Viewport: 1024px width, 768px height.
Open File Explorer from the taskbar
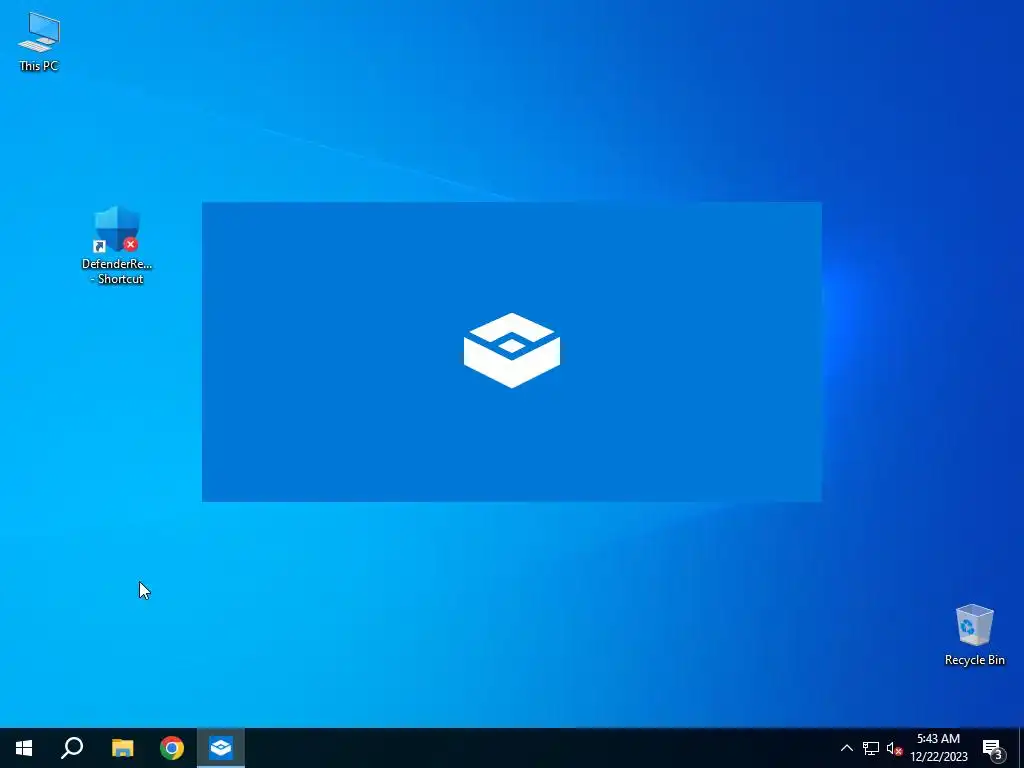click(x=122, y=748)
